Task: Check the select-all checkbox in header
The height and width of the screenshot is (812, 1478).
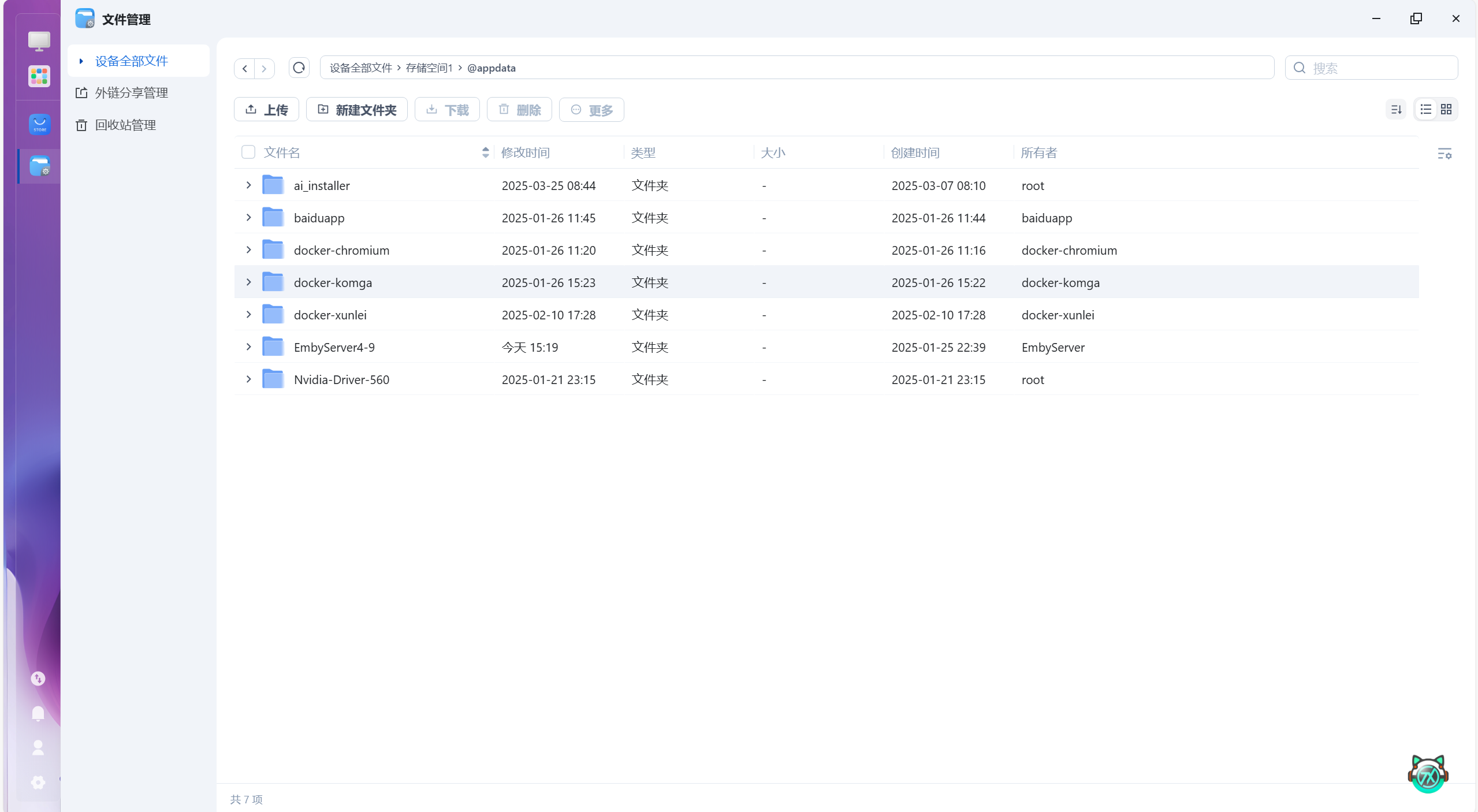Action: point(248,152)
